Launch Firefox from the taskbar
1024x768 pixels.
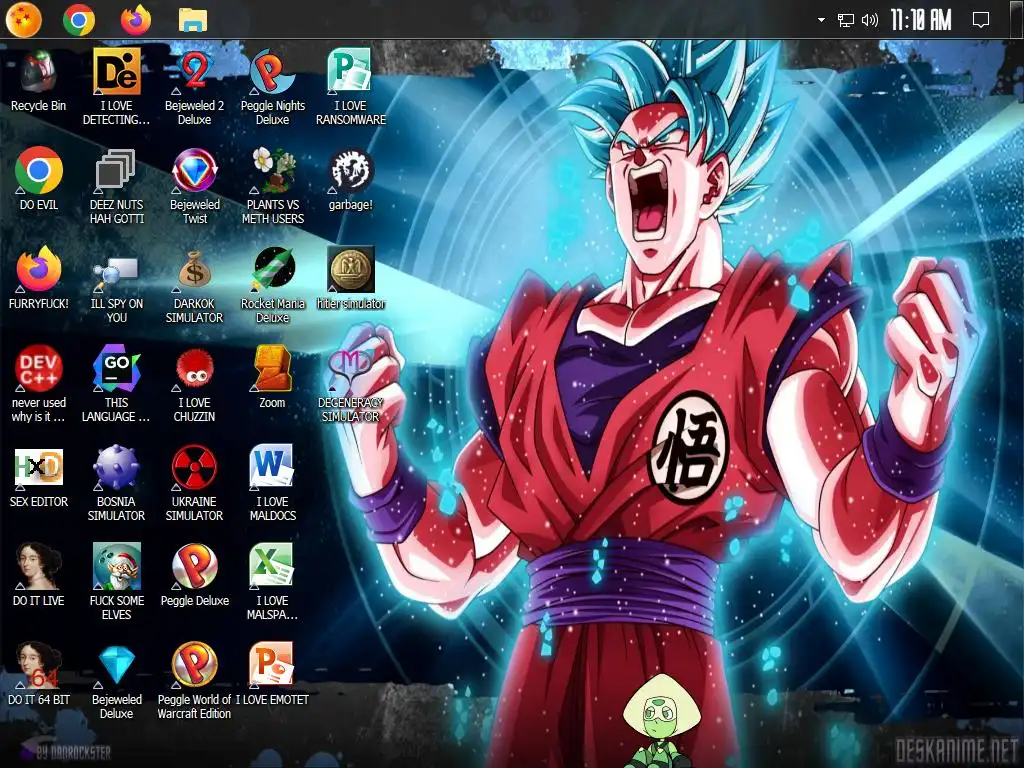[x=136, y=20]
